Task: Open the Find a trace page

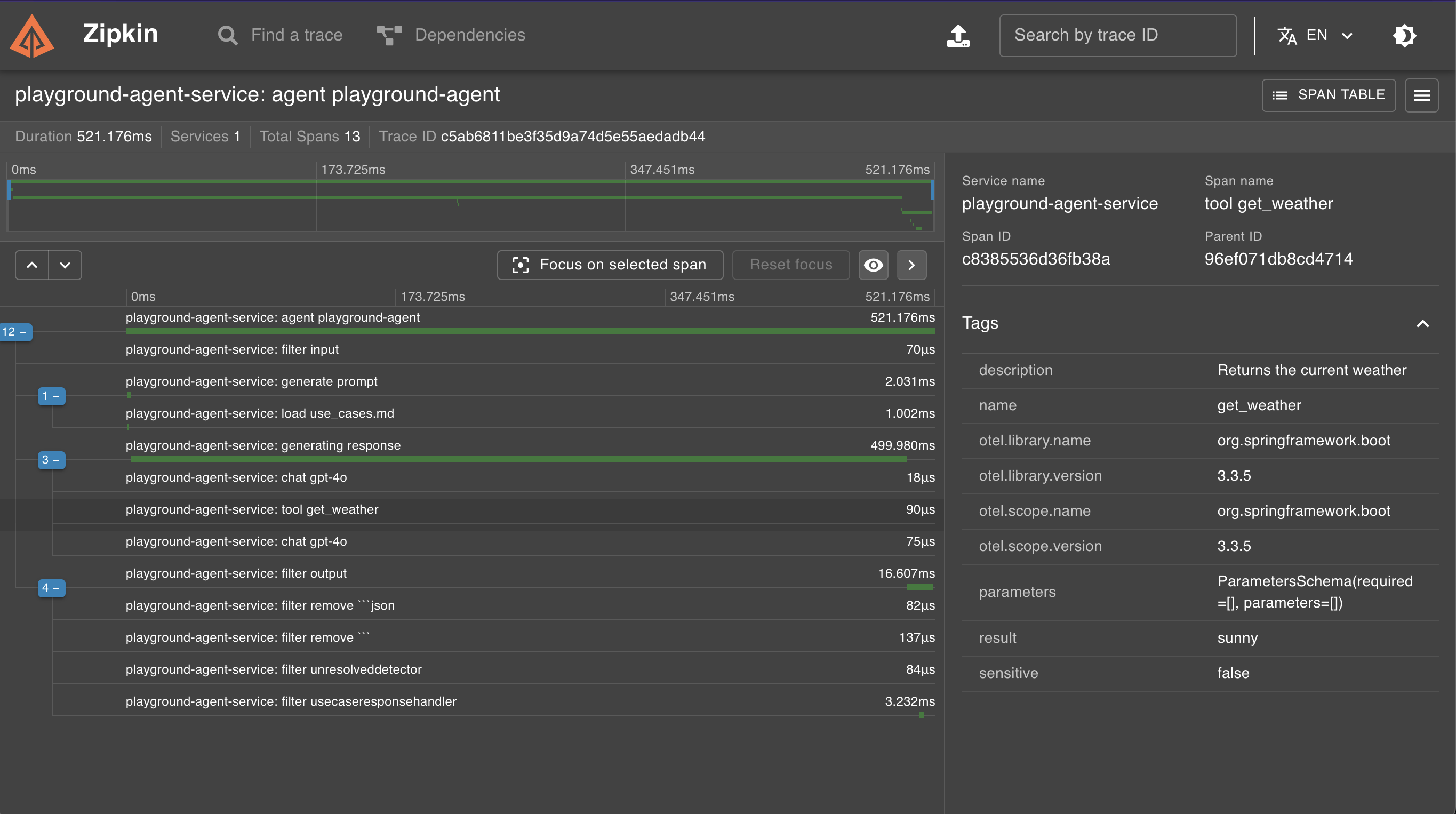Action: pyautogui.click(x=281, y=35)
